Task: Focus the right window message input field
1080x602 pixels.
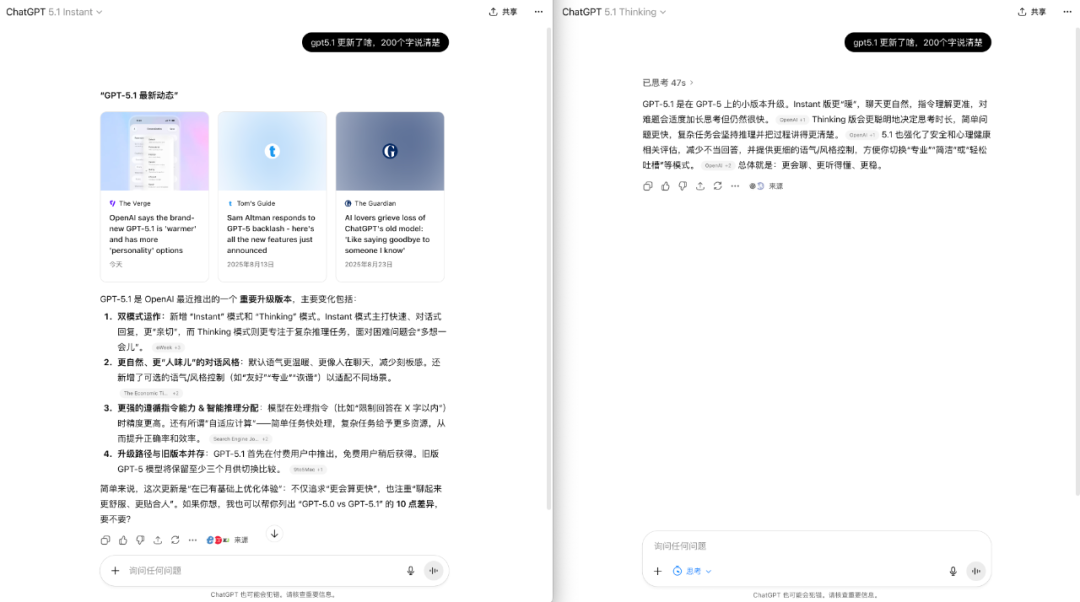Action: 816,546
